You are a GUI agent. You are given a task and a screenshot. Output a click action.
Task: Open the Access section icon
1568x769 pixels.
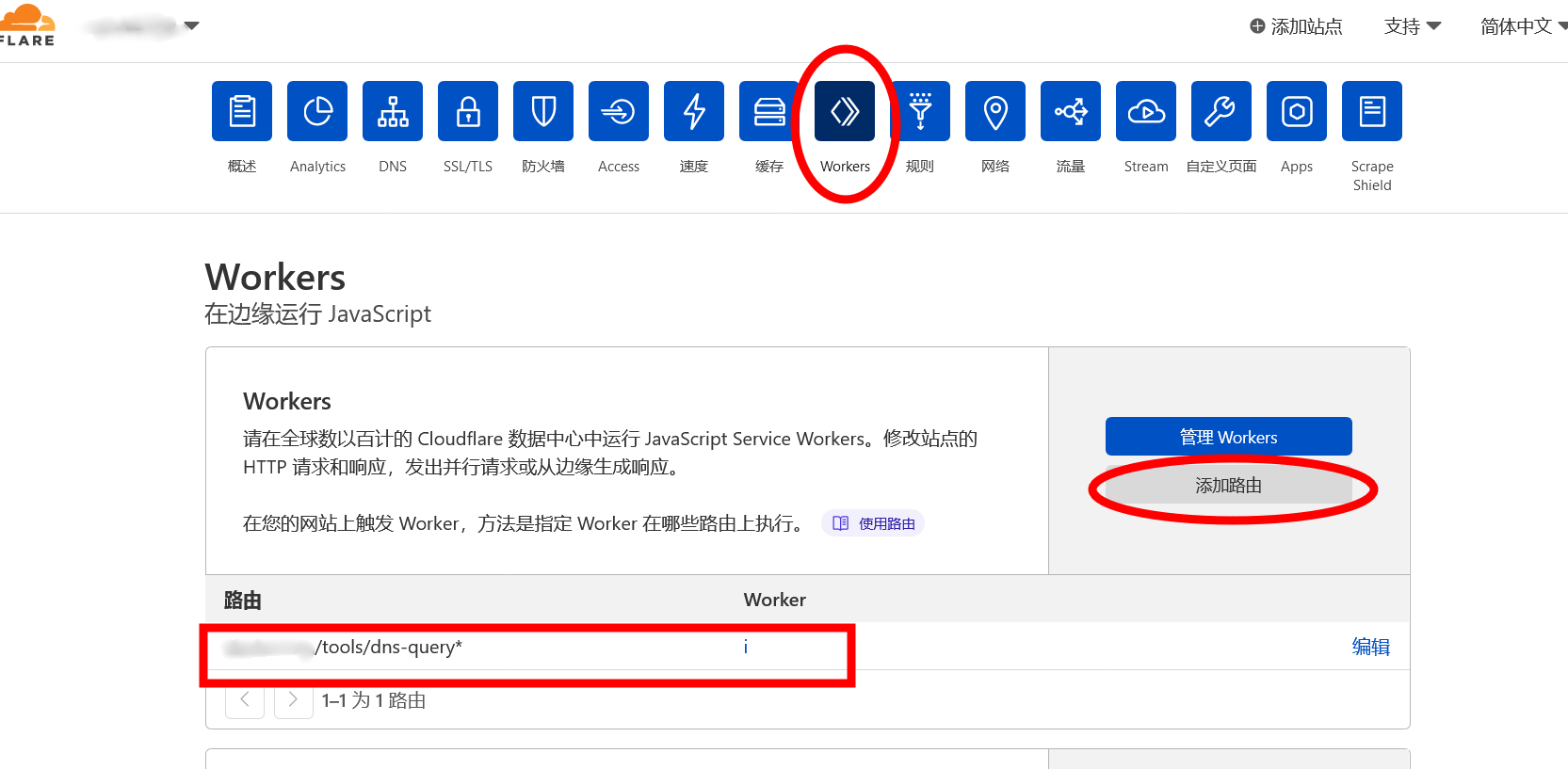619,111
